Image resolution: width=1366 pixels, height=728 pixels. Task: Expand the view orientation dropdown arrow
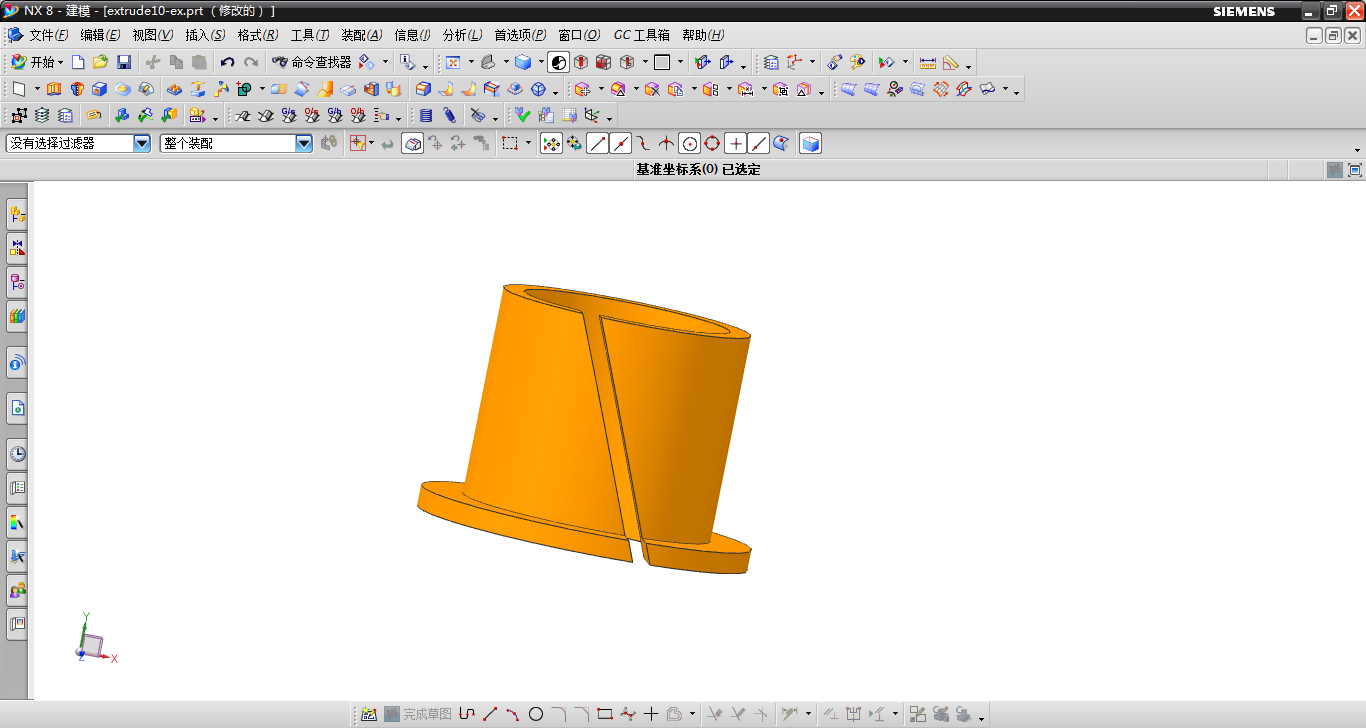[x=506, y=62]
